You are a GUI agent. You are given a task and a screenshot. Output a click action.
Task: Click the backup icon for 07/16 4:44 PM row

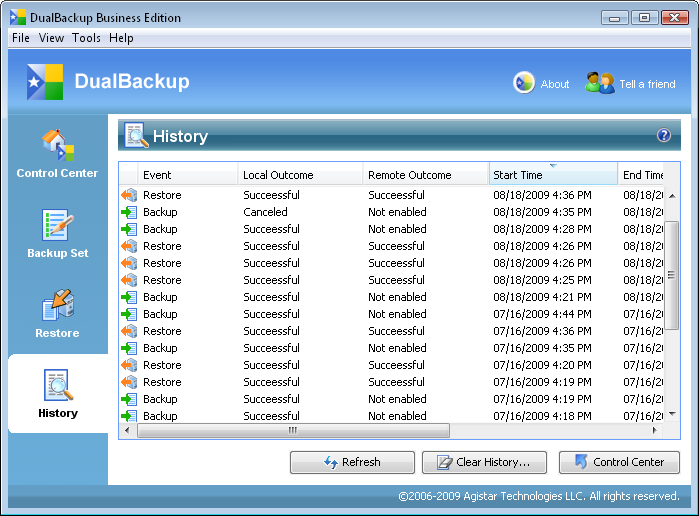129,314
